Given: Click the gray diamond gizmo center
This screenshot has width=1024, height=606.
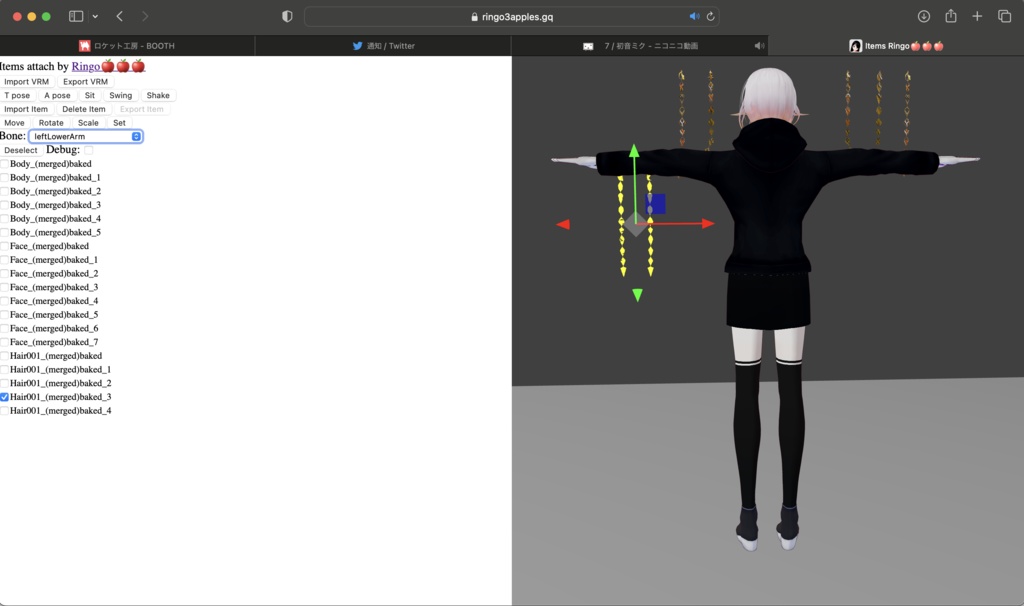Looking at the screenshot, I should coord(635,224).
